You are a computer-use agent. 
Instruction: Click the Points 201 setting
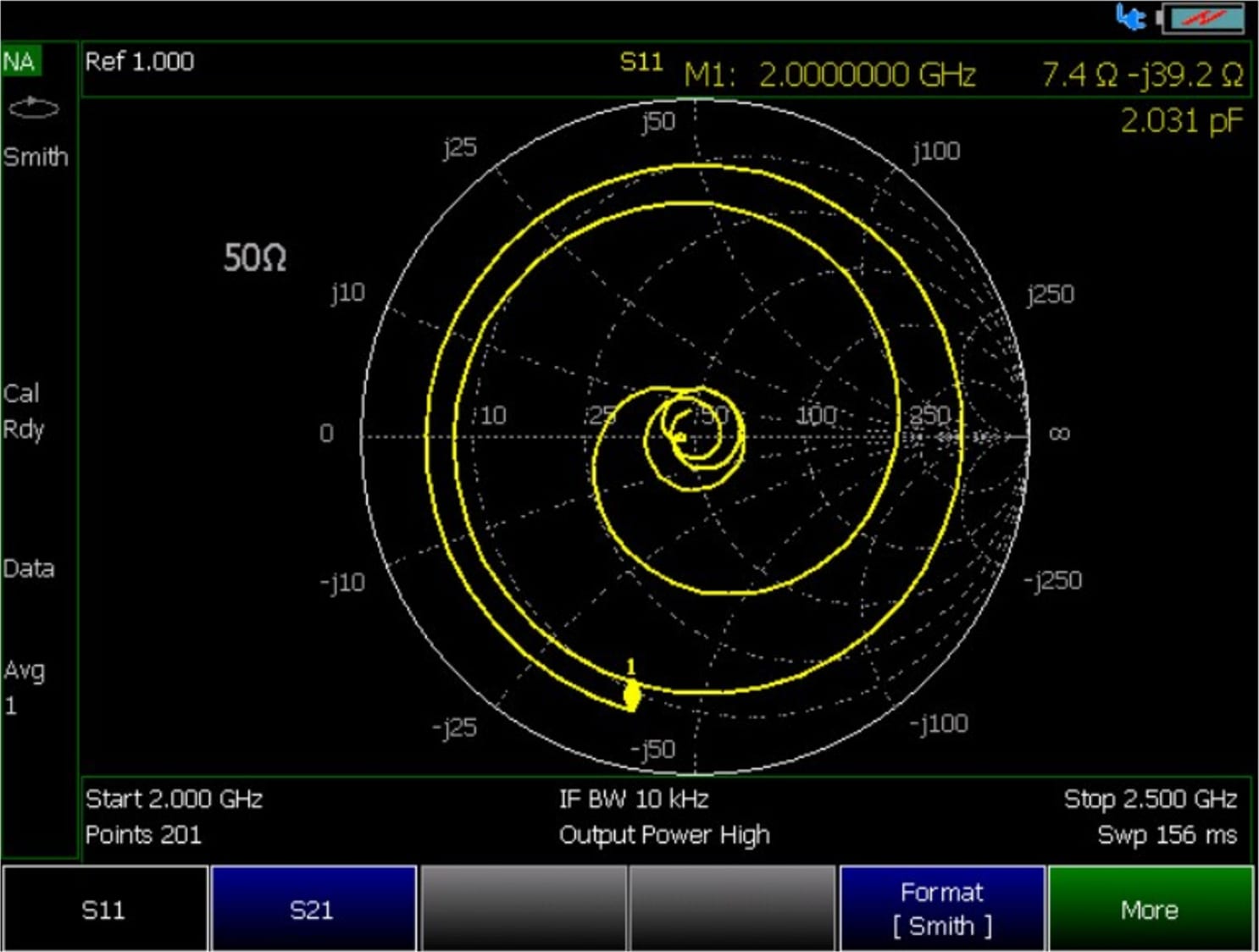click(143, 835)
